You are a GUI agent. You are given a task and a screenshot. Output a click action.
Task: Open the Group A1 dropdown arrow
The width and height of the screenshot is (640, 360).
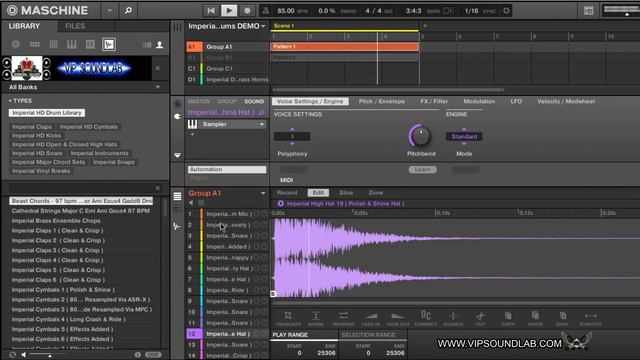click(x=263, y=193)
